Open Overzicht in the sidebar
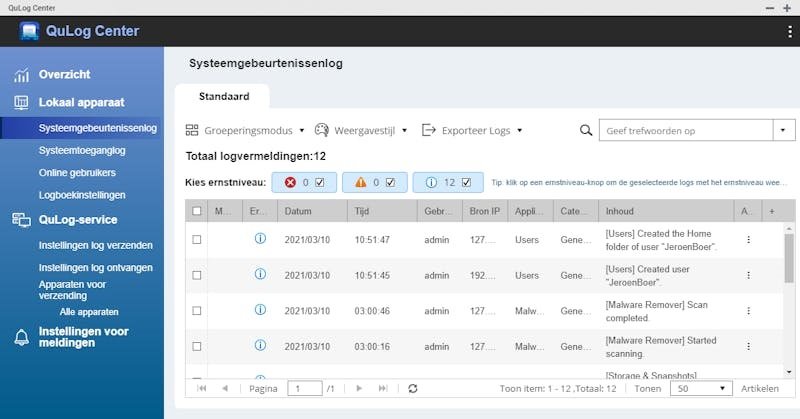Screen dimensions: 800x419 click(x=64, y=75)
